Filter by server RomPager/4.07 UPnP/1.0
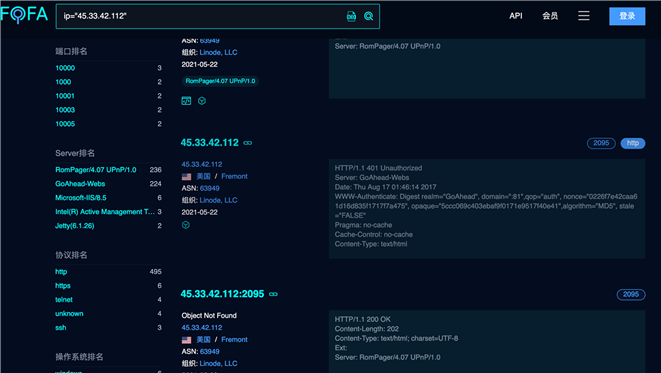661x373 pixels. (96, 169)
